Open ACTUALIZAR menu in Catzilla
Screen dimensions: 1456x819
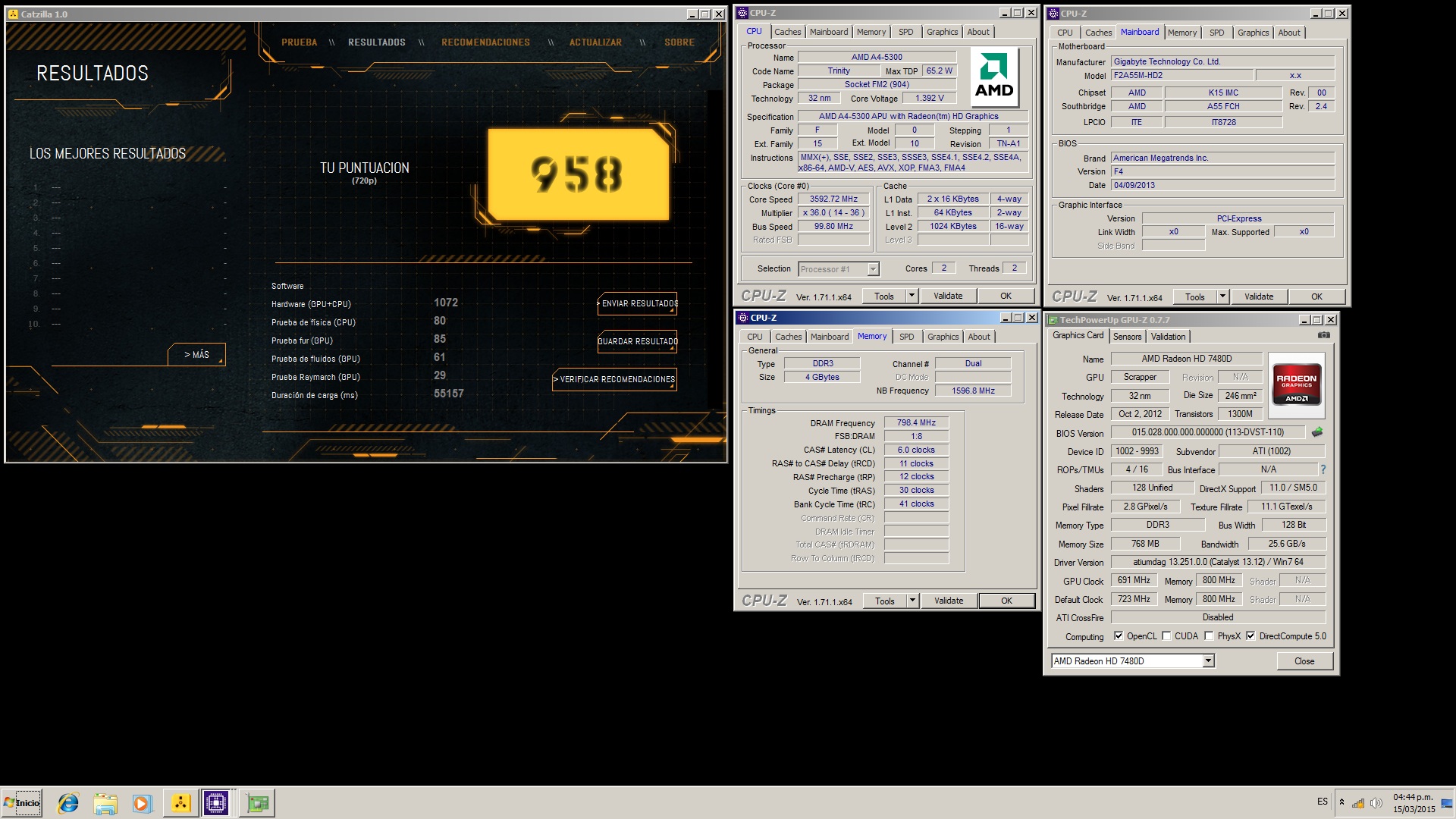click(595, 42)
